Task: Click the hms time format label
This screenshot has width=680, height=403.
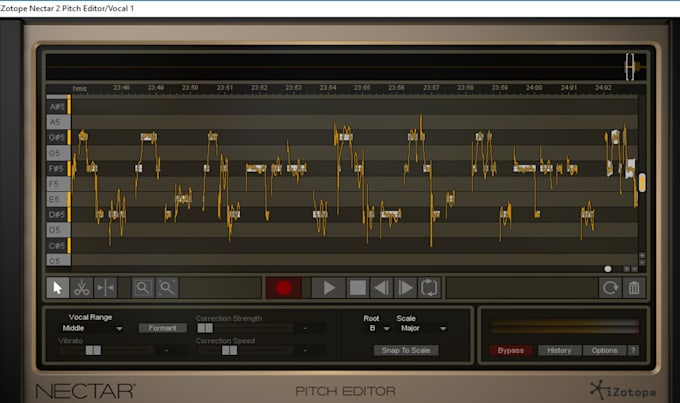Action: click(80, 88)
